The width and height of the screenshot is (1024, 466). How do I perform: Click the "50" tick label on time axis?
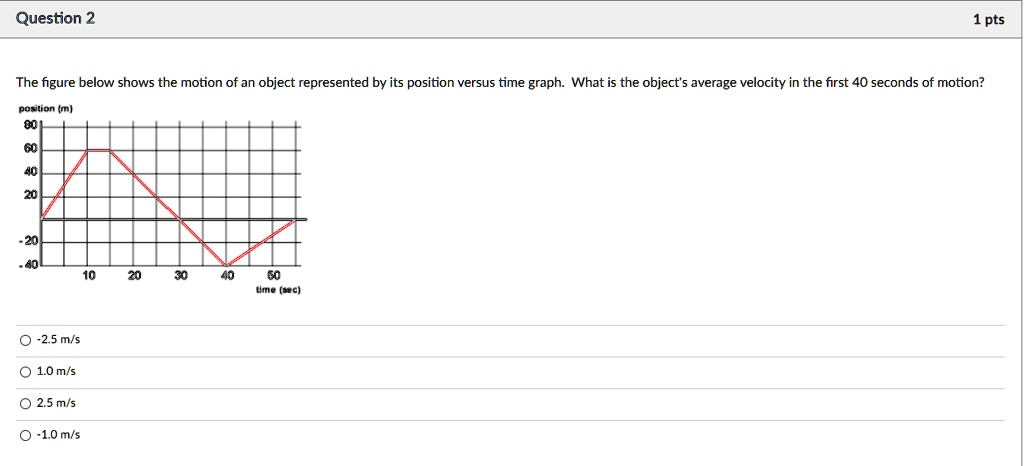(274, 276)
